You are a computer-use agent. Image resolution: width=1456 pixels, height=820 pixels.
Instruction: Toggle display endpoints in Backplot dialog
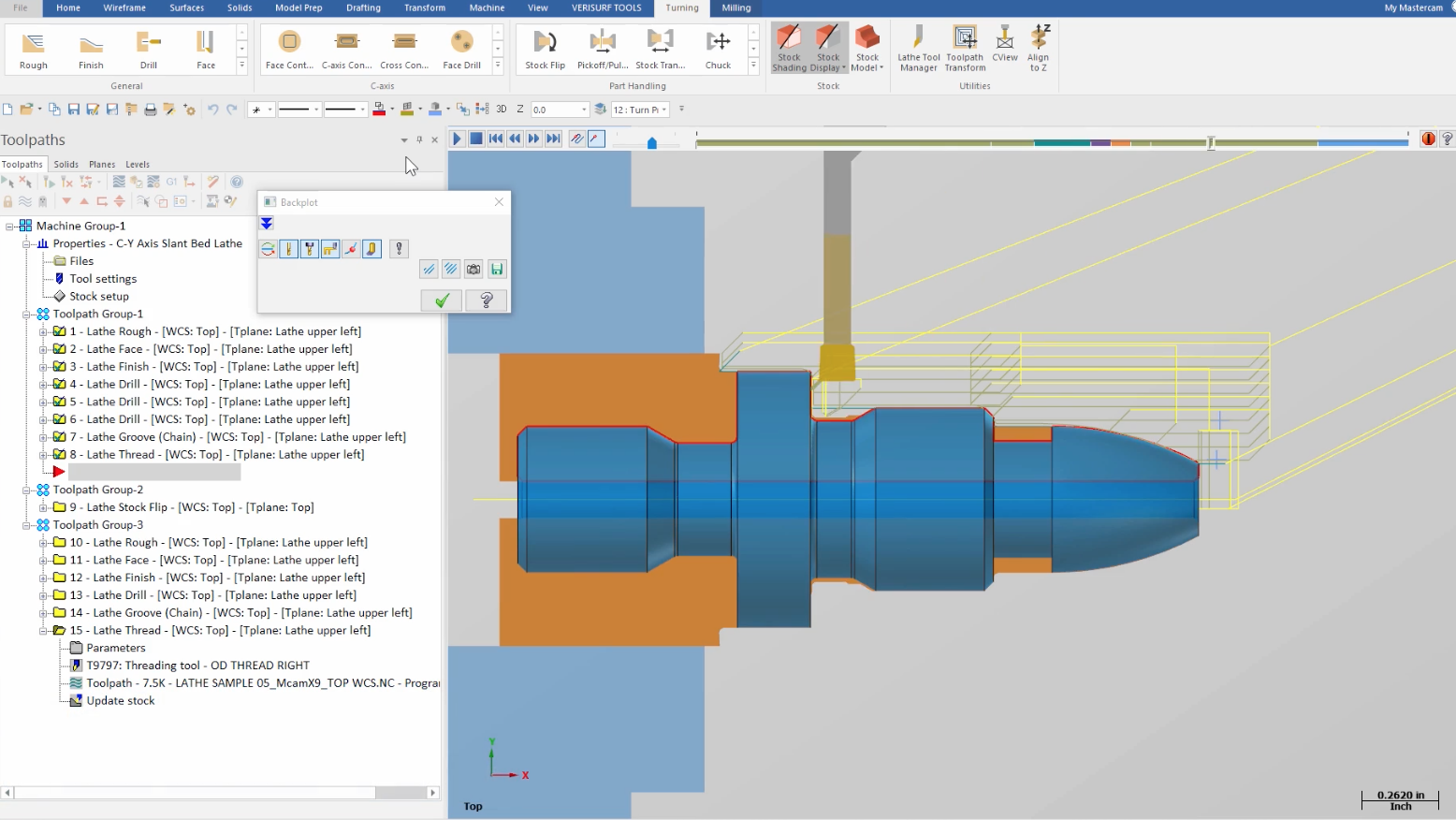click(351, 249)
